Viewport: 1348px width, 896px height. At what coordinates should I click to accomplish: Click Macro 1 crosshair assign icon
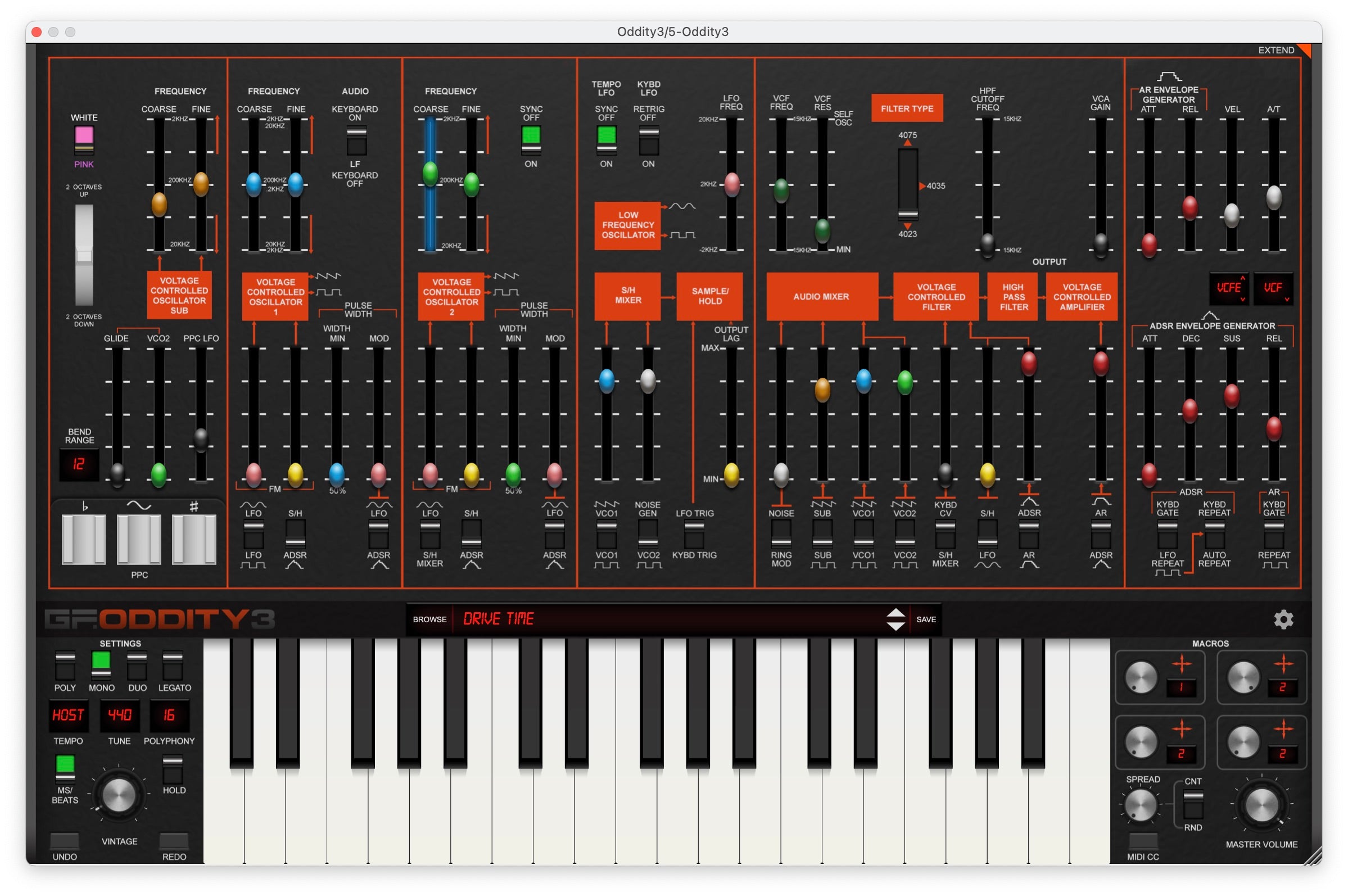tap(1181, 664)
